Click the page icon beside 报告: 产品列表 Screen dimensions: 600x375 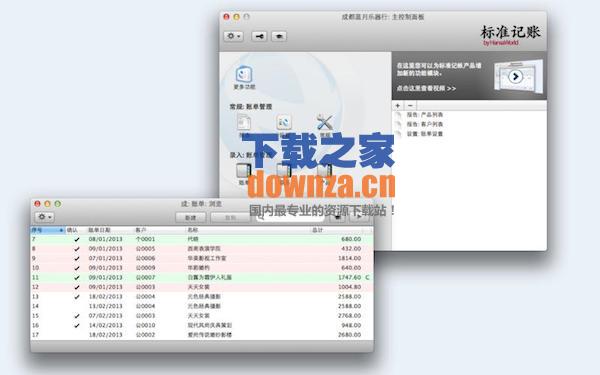pos(399,115)
